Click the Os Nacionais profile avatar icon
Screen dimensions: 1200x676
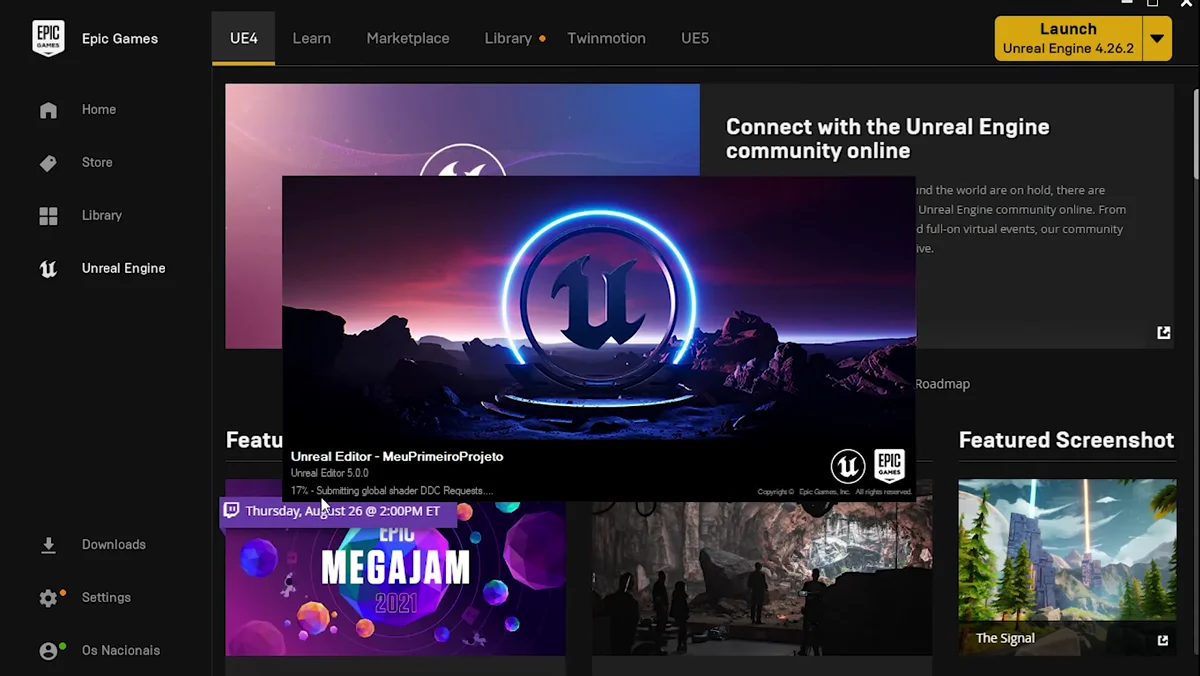pos(48,651)
